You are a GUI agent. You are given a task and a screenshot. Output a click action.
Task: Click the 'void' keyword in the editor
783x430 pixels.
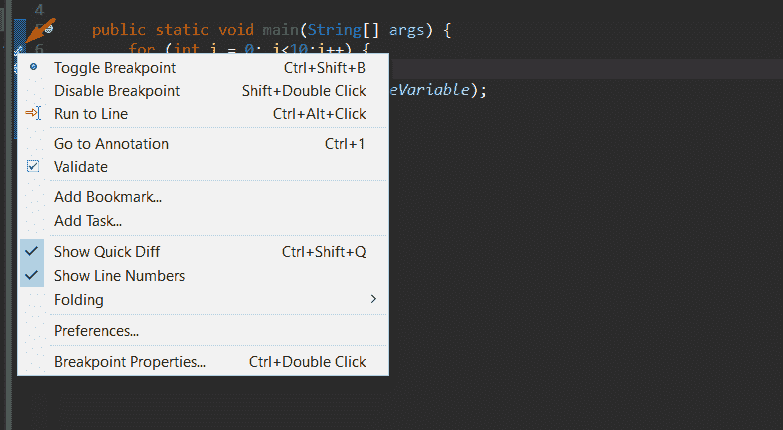[236, 30]
